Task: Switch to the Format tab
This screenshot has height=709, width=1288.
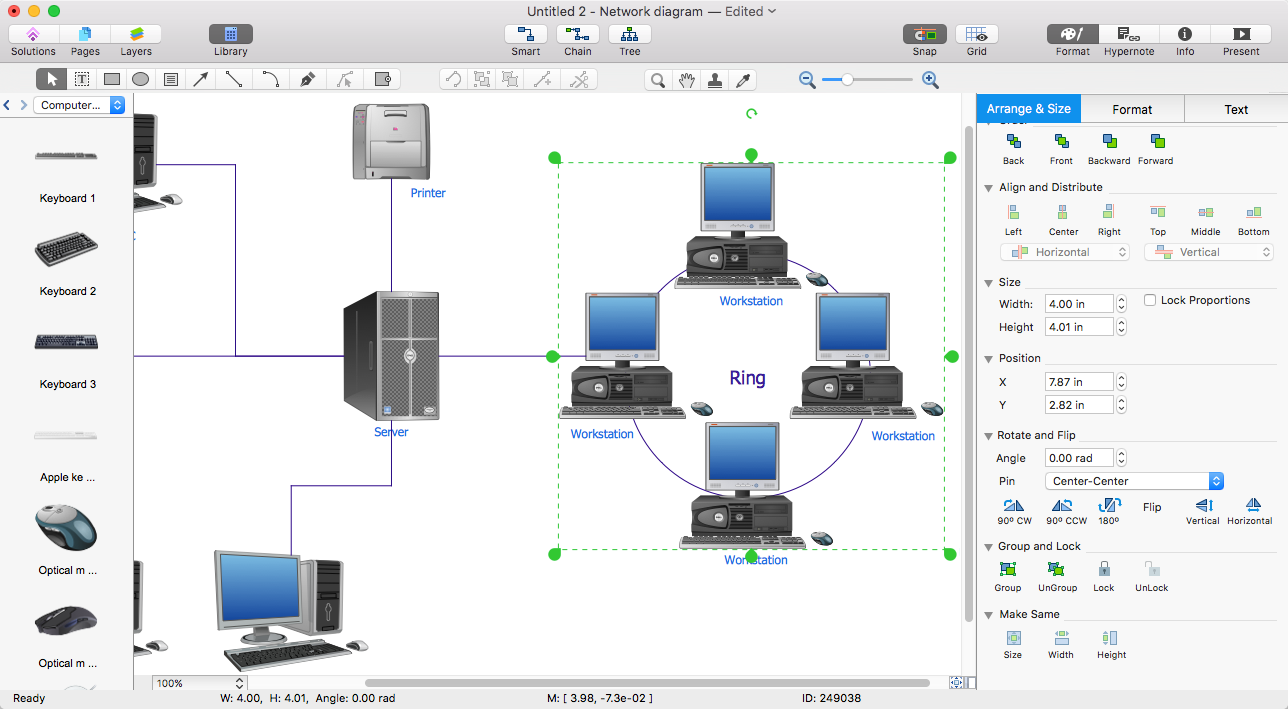Action: pos(1132,109)
